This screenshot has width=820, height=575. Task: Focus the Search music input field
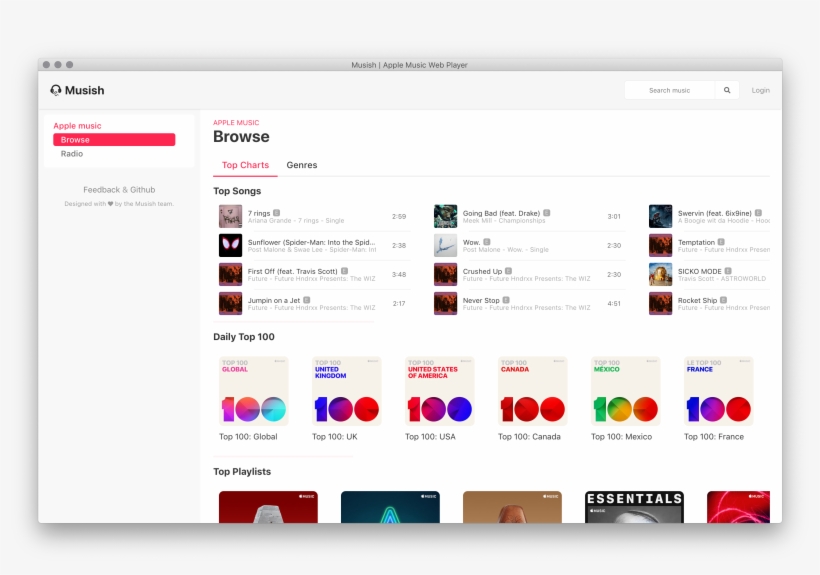coord(669,90)
